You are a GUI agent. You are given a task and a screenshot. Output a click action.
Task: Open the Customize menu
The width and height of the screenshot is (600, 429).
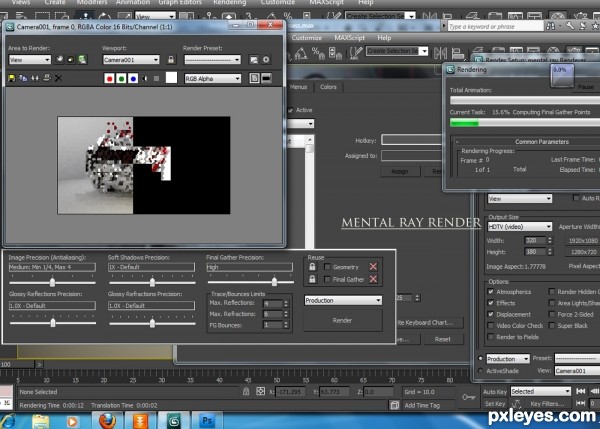coord(307,38)
